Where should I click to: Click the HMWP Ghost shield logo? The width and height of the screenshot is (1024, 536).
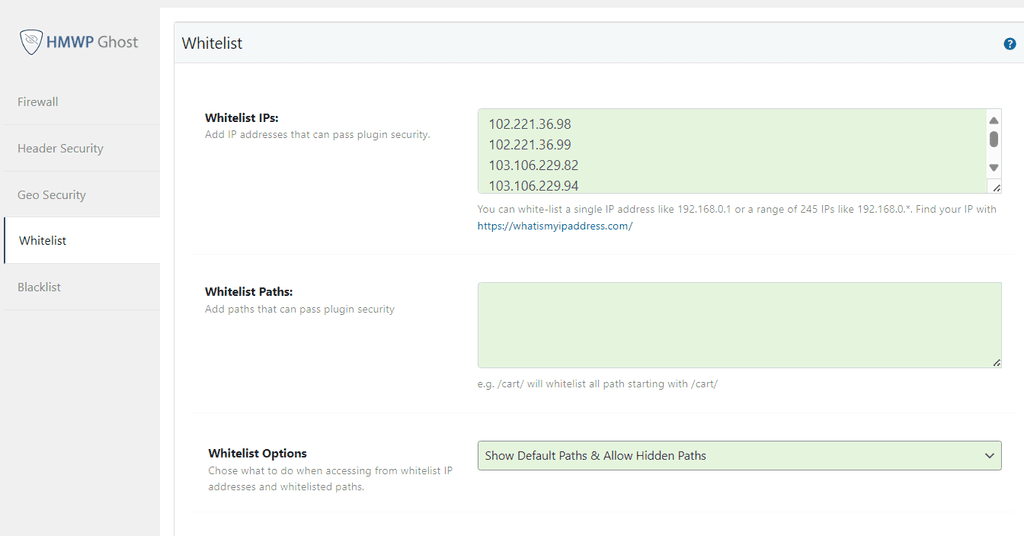32,42
